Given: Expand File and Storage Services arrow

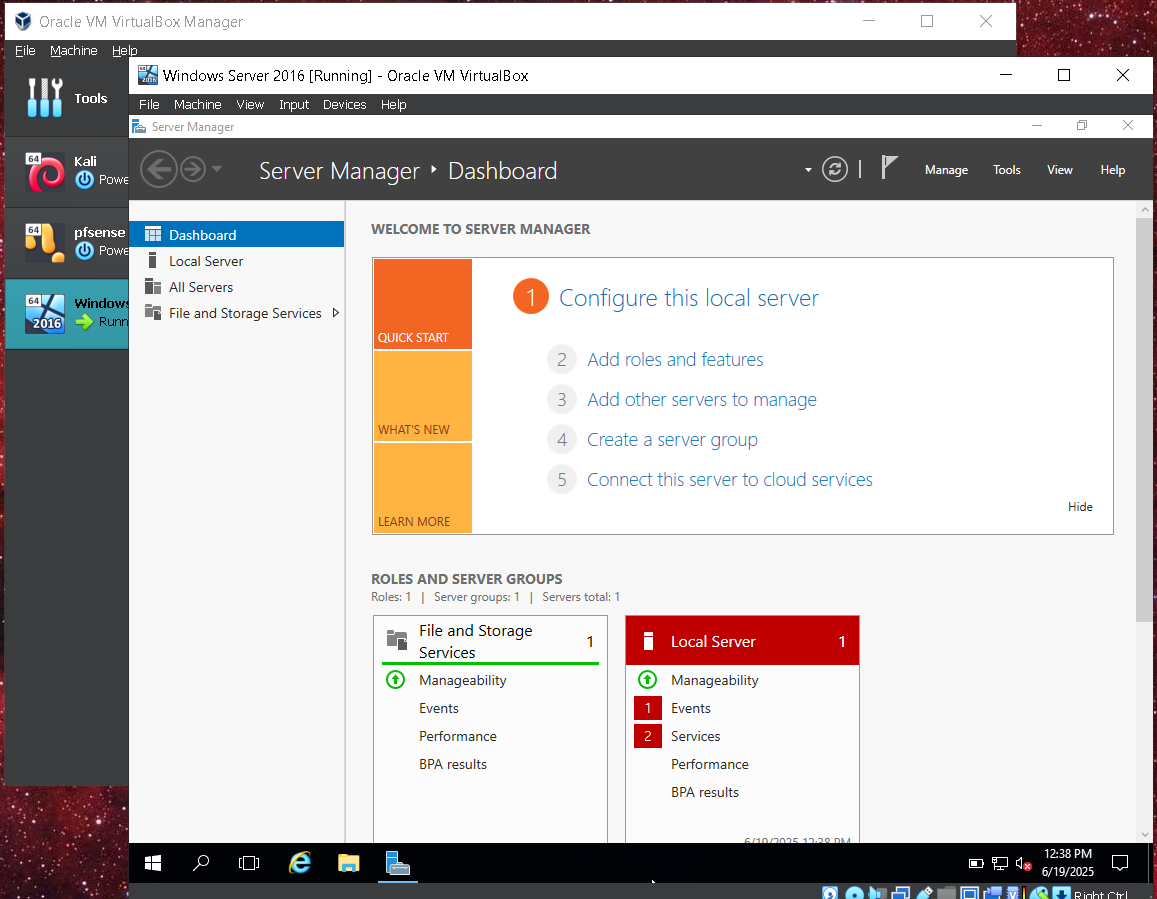Looking at the screenshot, I should (336, 313).
